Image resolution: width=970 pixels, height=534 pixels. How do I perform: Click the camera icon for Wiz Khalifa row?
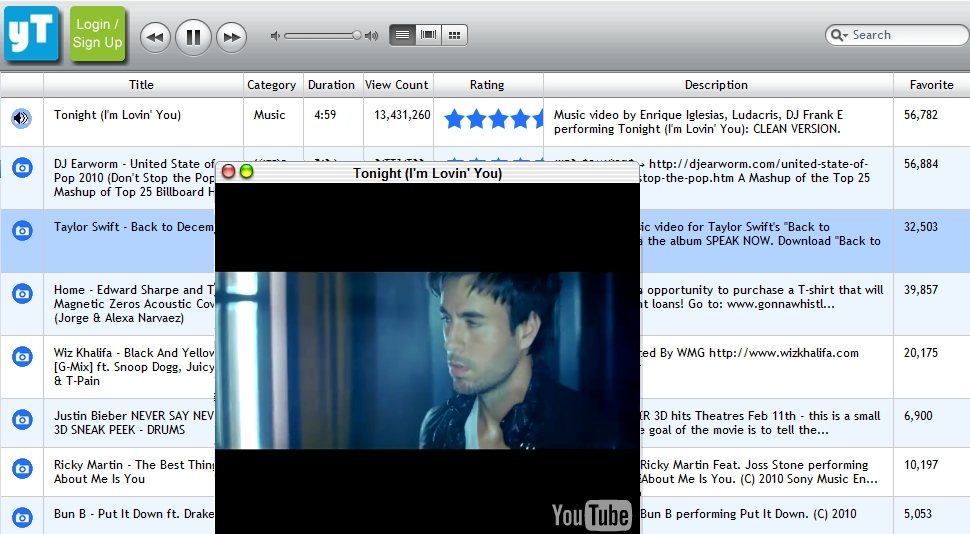click(22, 356)
